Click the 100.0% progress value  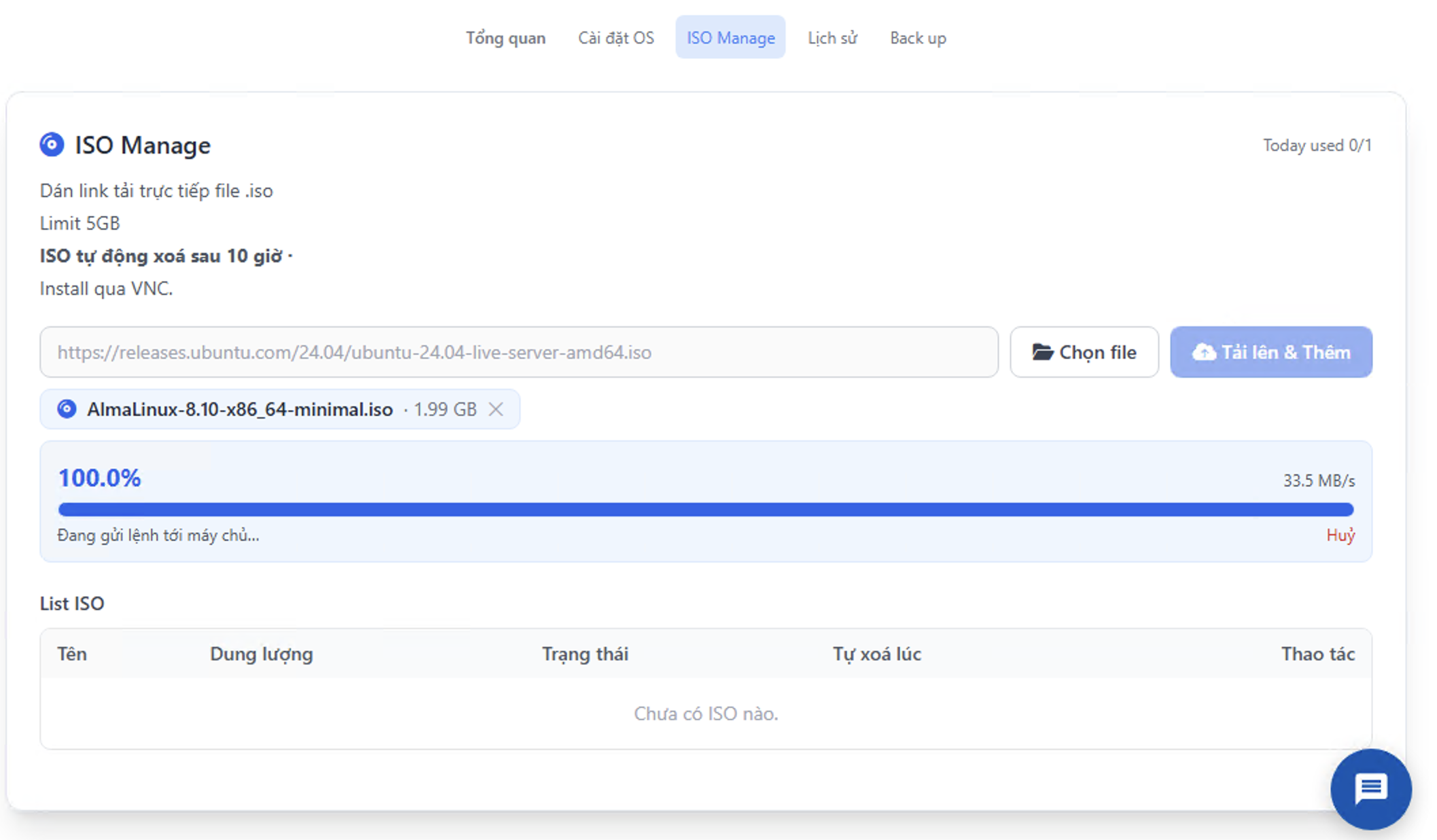pos(99,478)
